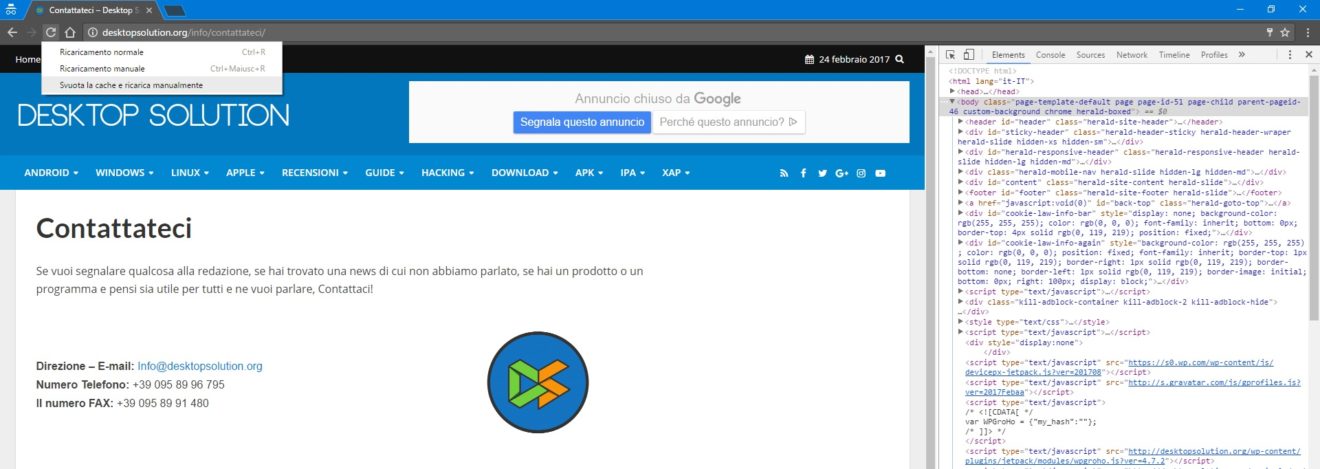1320x469 pixels.
Task: Open the Google+ social icon
Action: (x=841, y=173)
